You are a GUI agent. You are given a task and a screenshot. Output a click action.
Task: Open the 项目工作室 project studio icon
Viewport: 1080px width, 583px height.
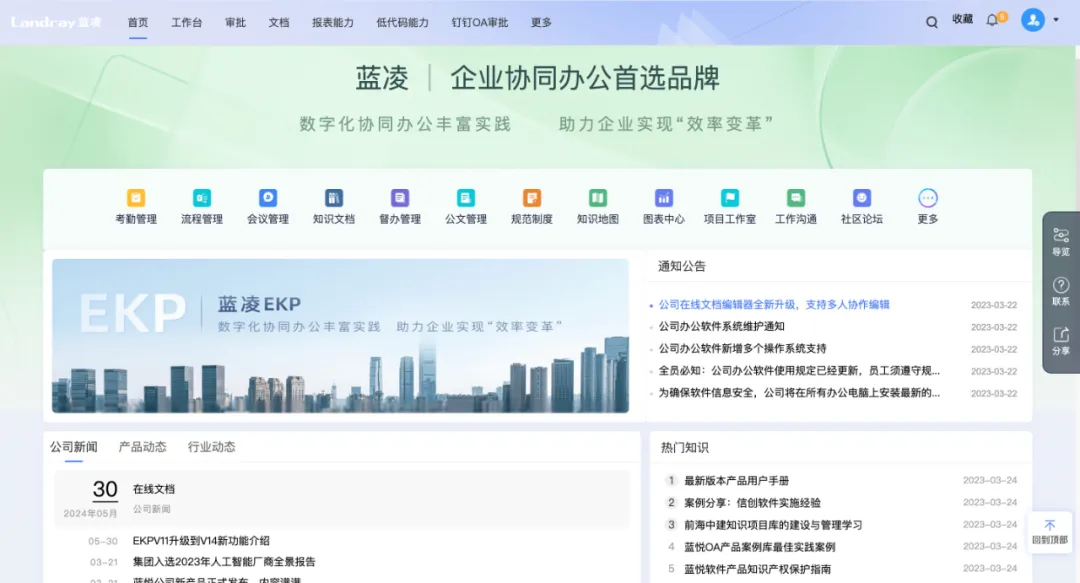(x=730, y=198)
